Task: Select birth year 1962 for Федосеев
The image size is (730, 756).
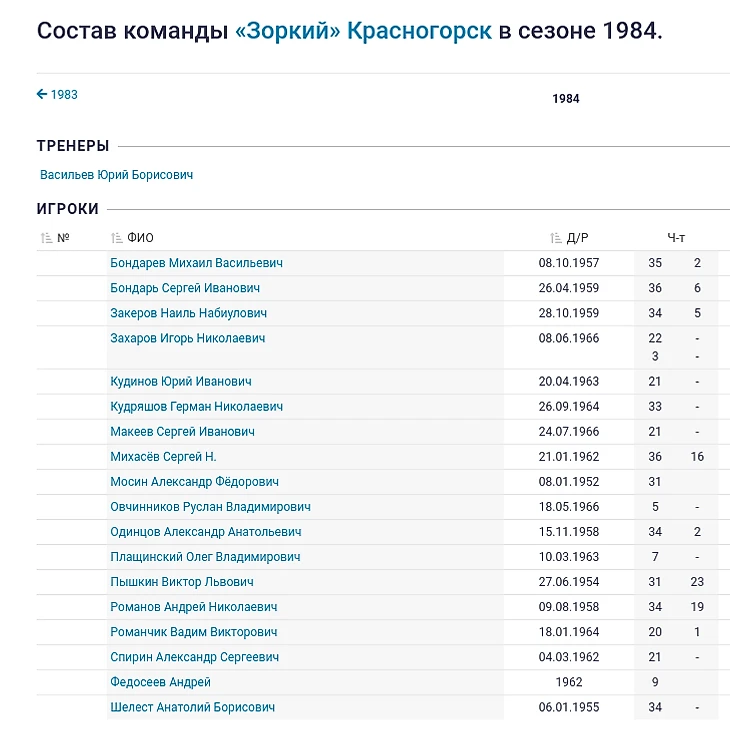Action: click(x=569, y=682)
